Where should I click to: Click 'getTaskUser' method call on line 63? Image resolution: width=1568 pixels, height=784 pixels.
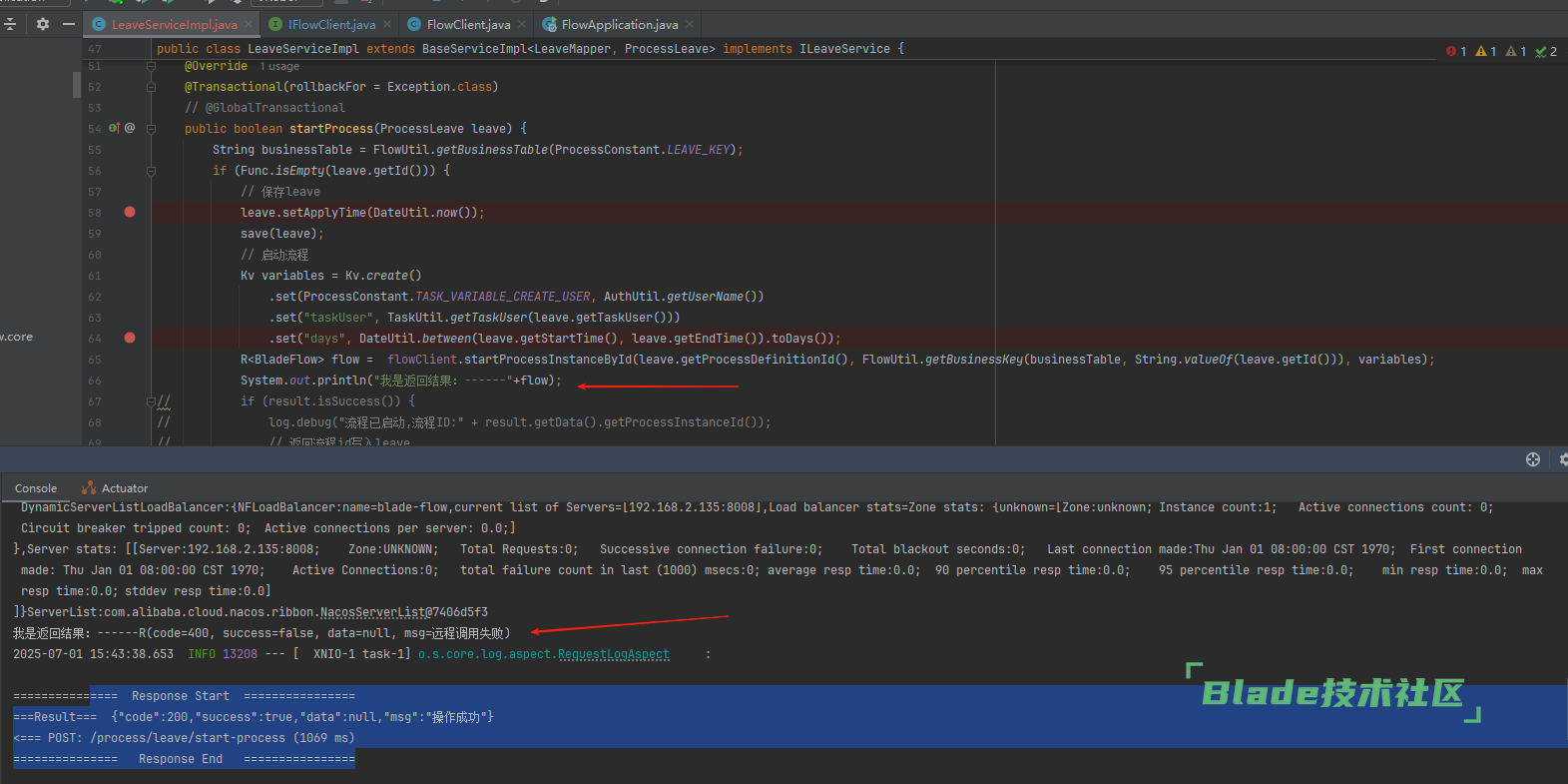pos(488,318)
